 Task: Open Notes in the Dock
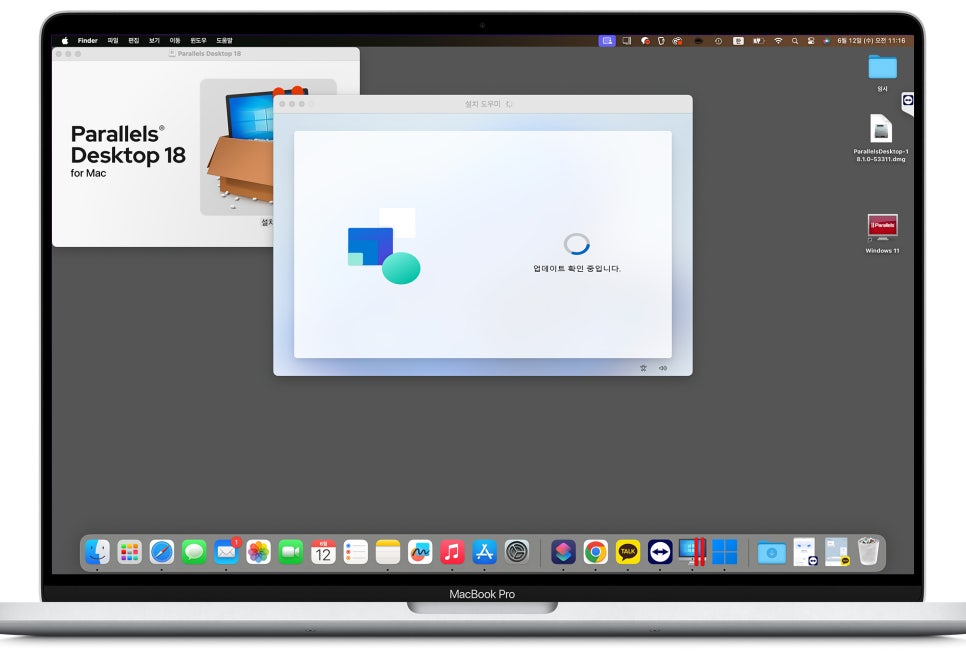pos(388,552)
